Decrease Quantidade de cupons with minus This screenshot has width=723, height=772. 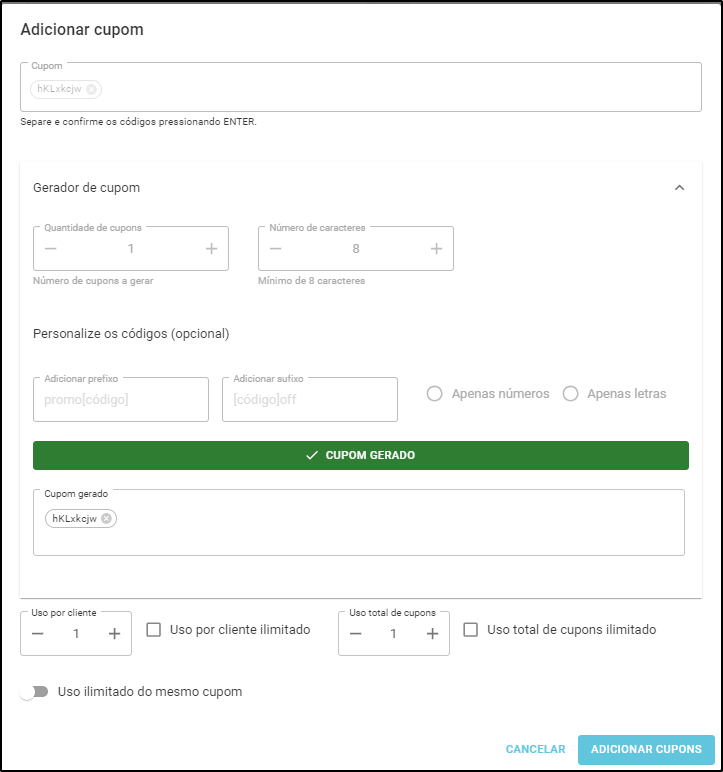click(51, 249)
